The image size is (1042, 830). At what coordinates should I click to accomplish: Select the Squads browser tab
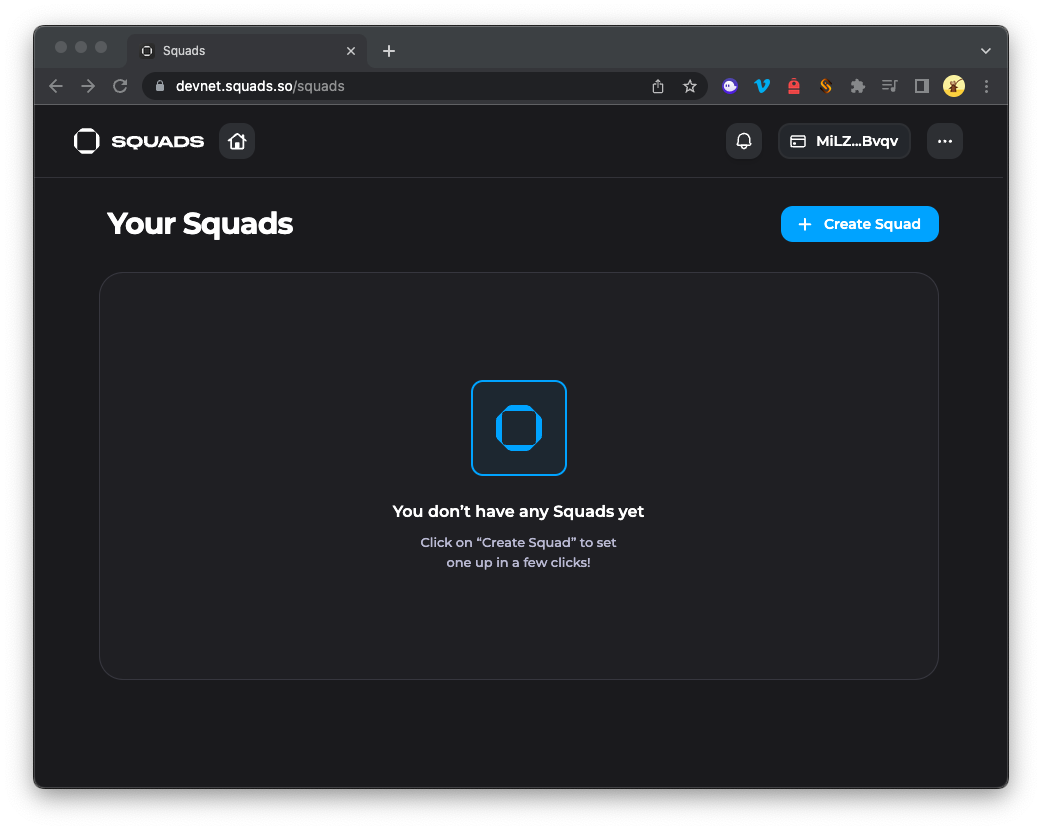point(247,51)
